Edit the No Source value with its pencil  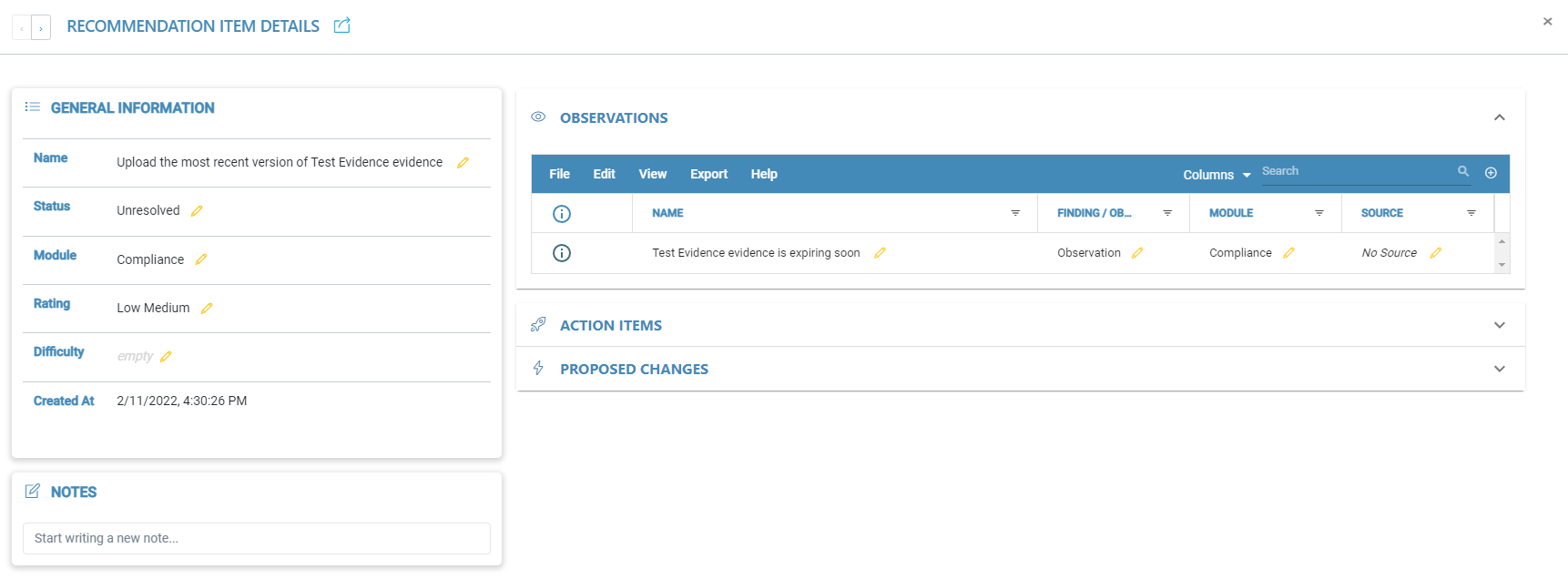coord(1436,253)
